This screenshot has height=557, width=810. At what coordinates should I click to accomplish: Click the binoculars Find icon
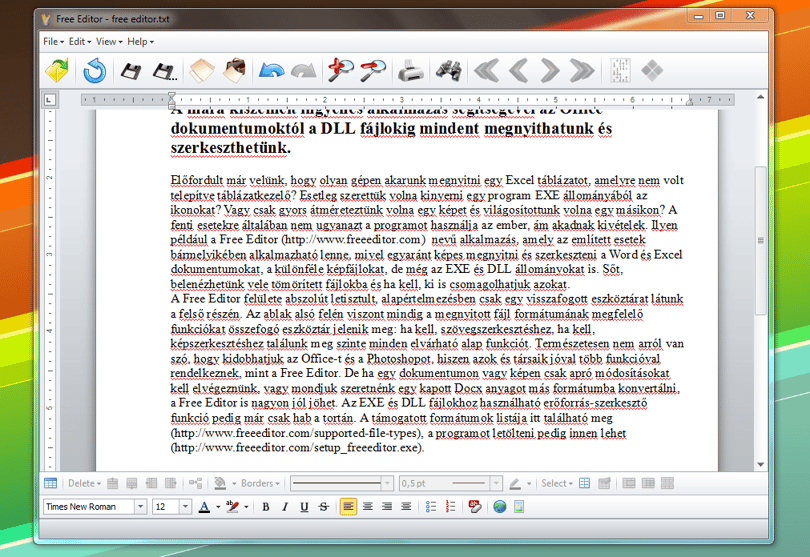[x=448, y=70]
